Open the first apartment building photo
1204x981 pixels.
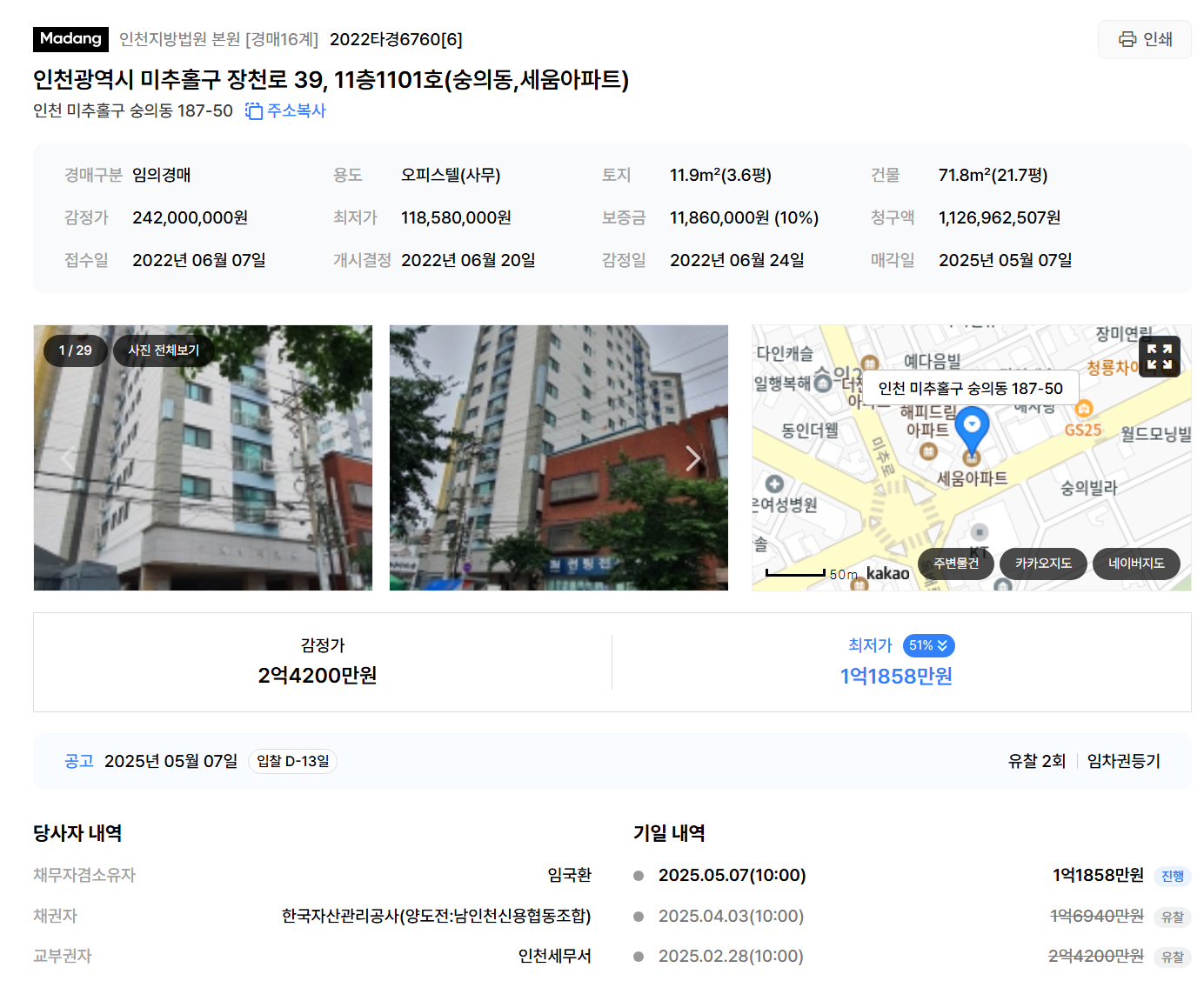(x=203, y=457)
